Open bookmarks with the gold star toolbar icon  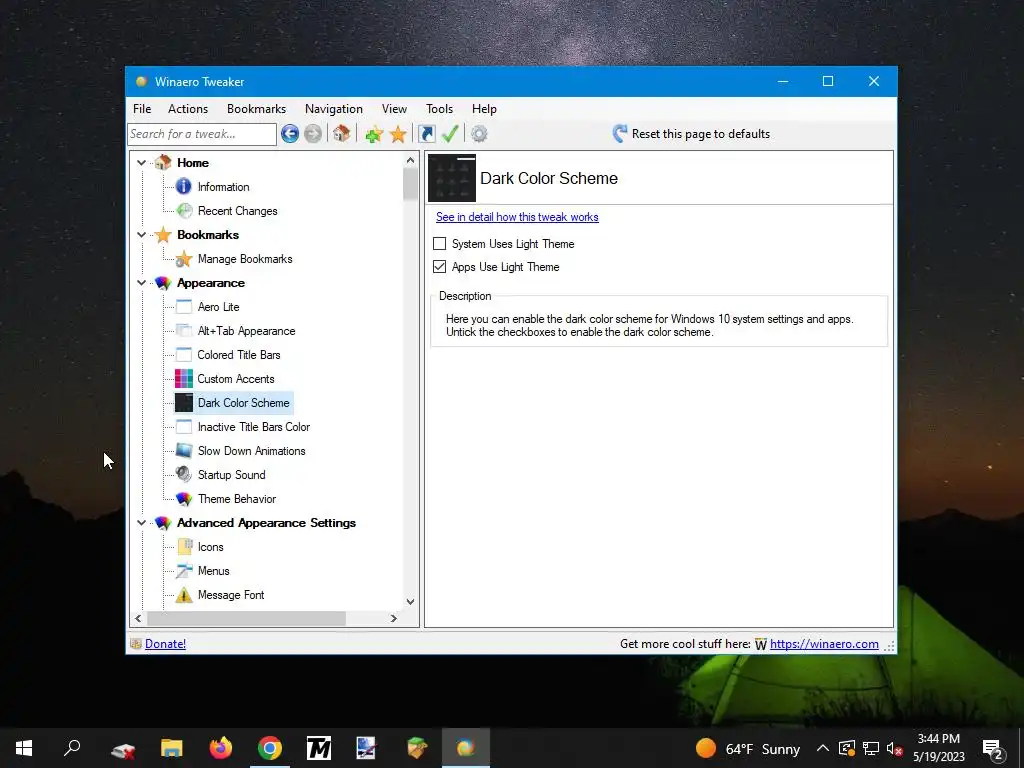point(398,135)
